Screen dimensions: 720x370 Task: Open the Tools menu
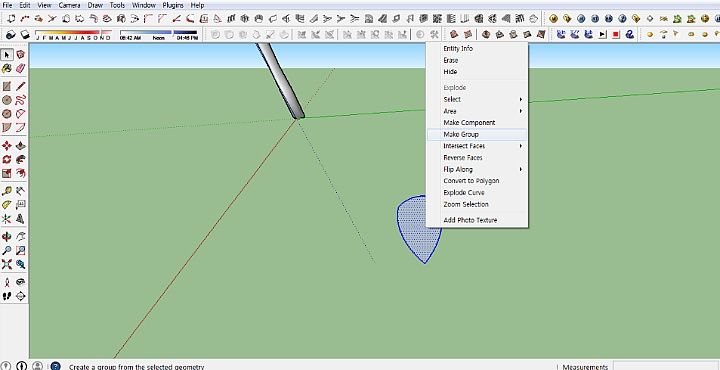[x=117, y=5]
